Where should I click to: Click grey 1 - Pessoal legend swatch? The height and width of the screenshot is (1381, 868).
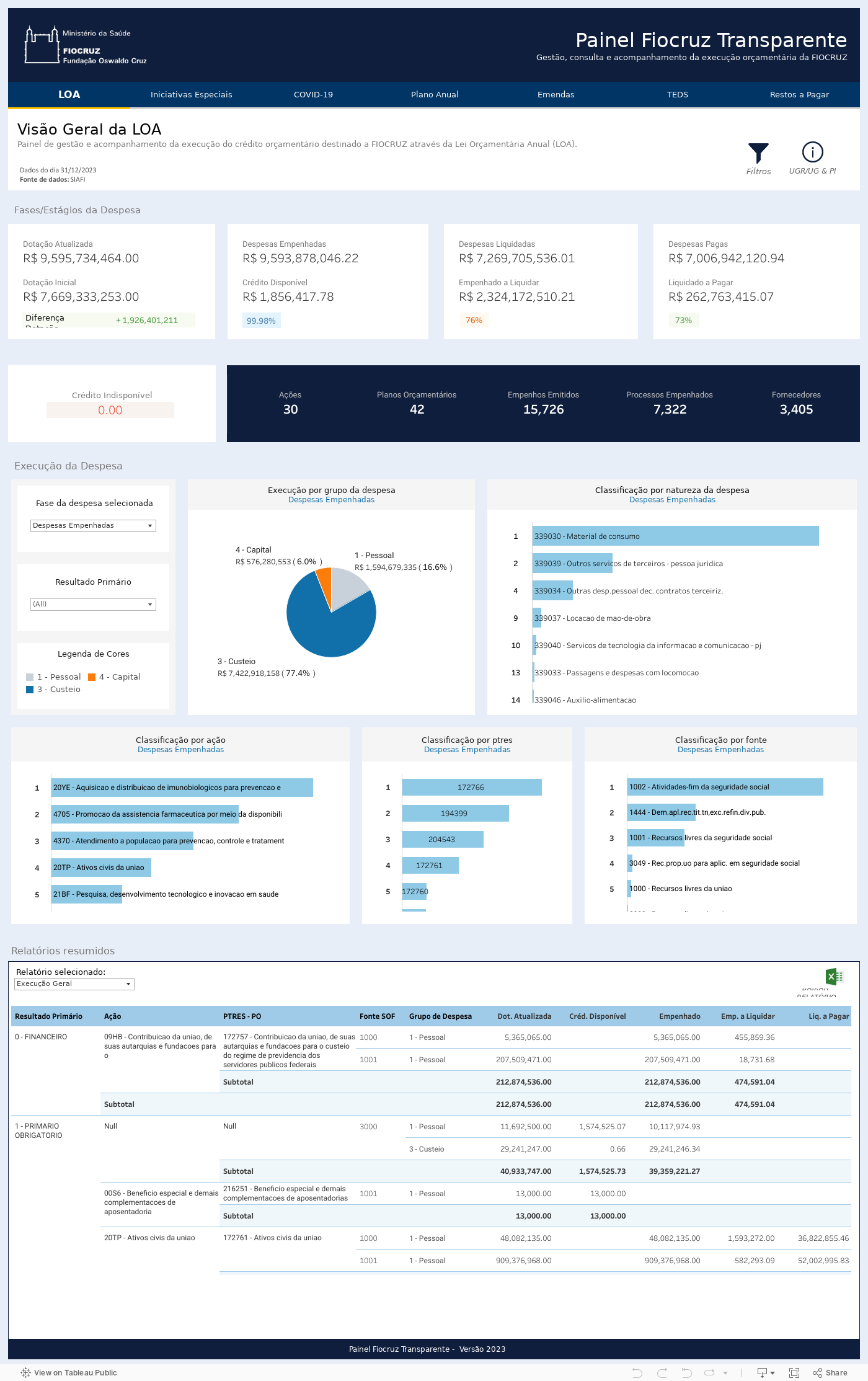point(30,677)
